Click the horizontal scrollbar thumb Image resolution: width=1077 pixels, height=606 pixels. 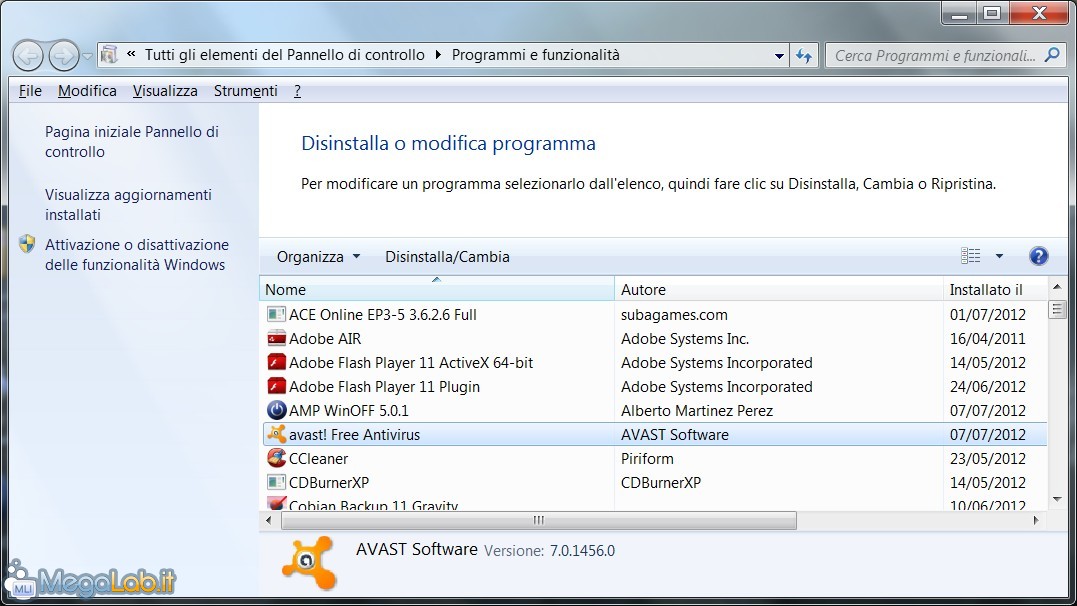538,521
